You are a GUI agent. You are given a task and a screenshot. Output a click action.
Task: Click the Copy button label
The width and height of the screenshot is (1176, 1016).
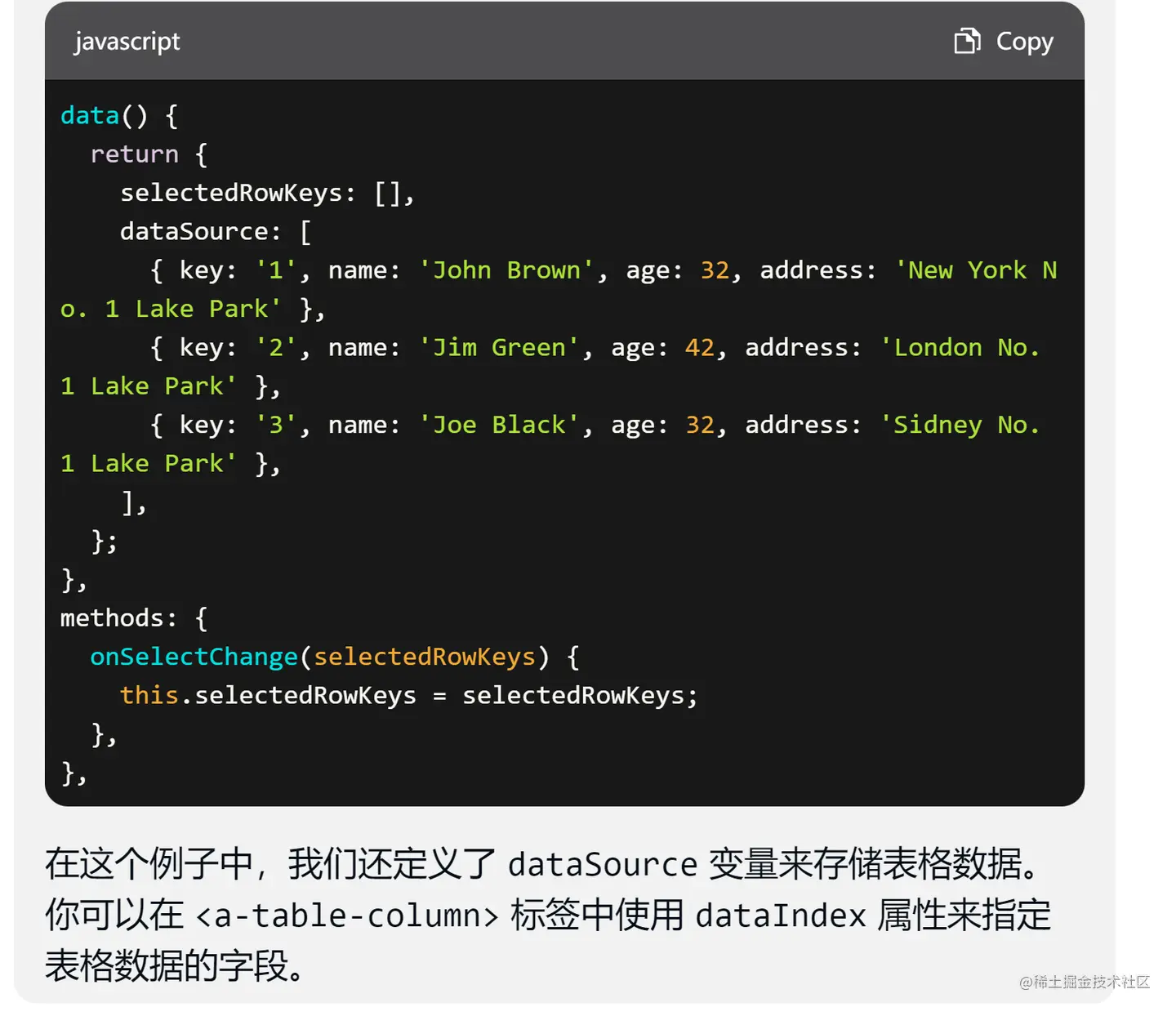pyautogui.click(x=1024, y=42)
